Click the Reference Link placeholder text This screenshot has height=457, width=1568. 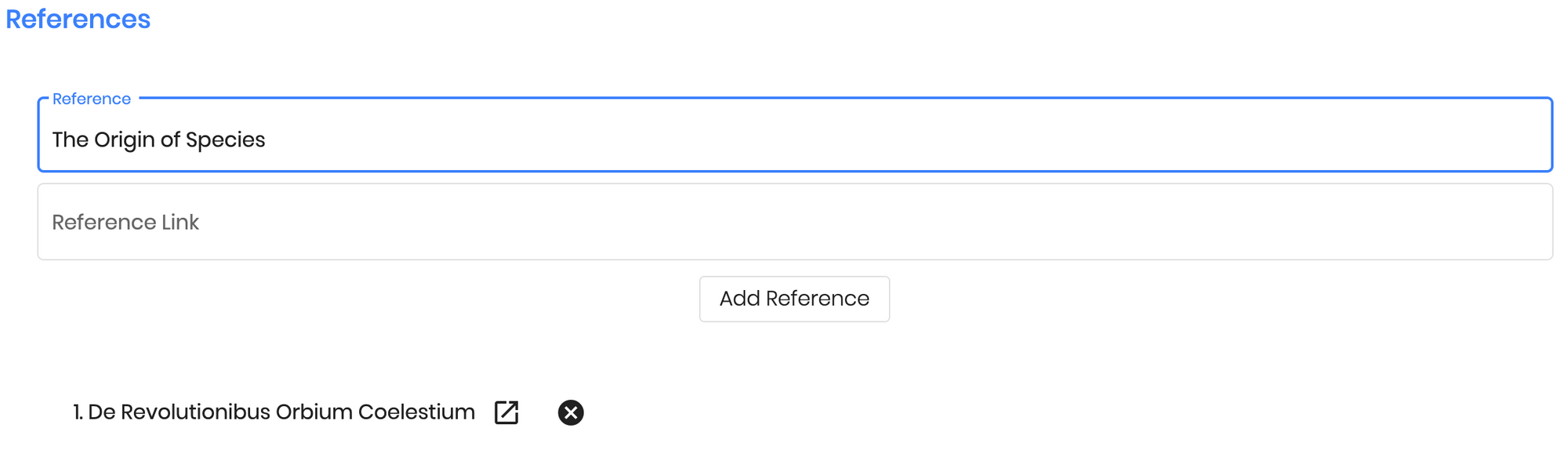pos(125,223)
